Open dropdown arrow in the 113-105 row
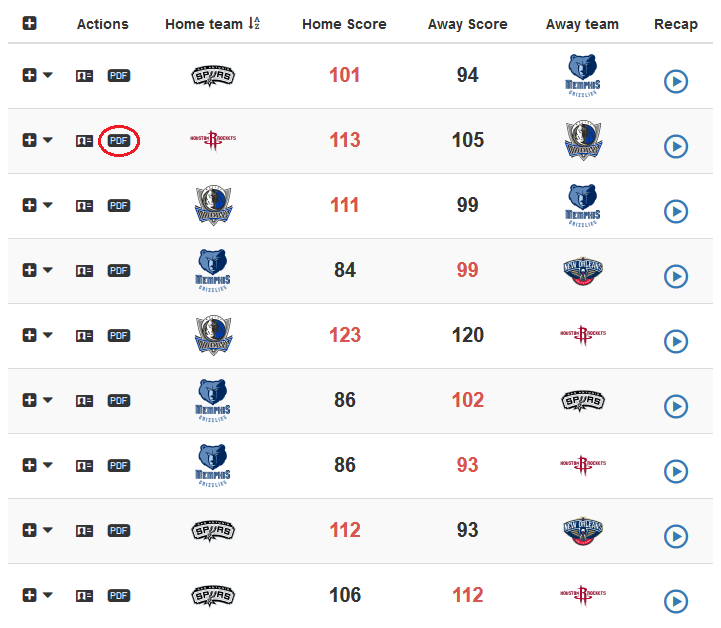The width and height of the screenshot is (721, 628). click(x=48, y=140)
